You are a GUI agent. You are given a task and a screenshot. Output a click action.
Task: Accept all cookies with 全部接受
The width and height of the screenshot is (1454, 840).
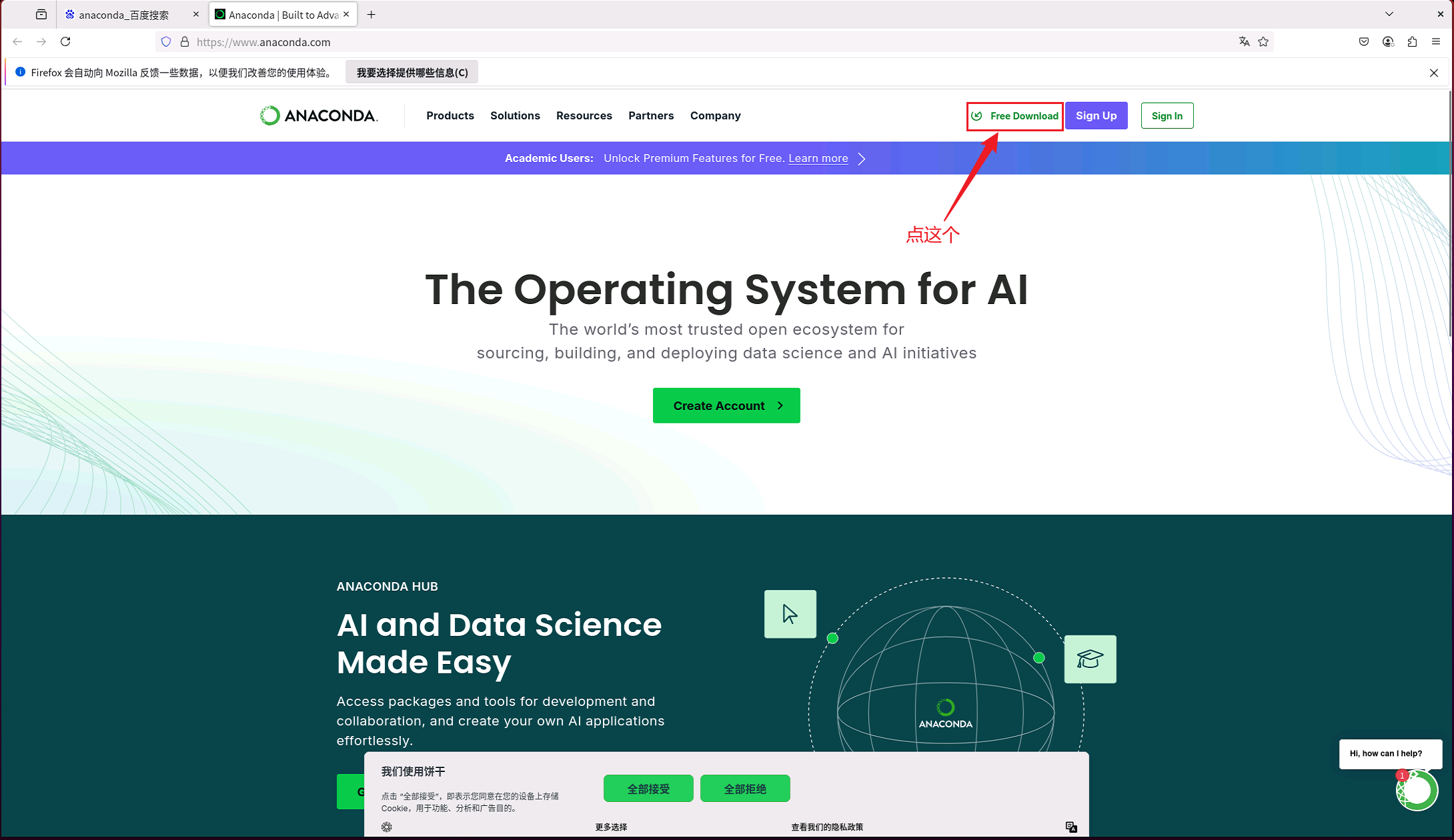[x=648, y=789]
